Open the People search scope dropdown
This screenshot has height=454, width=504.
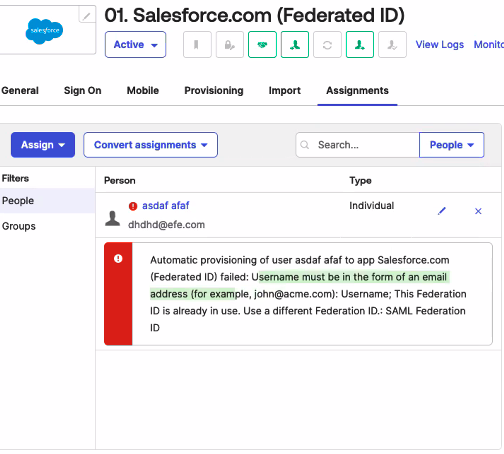[x=452, y=145]
